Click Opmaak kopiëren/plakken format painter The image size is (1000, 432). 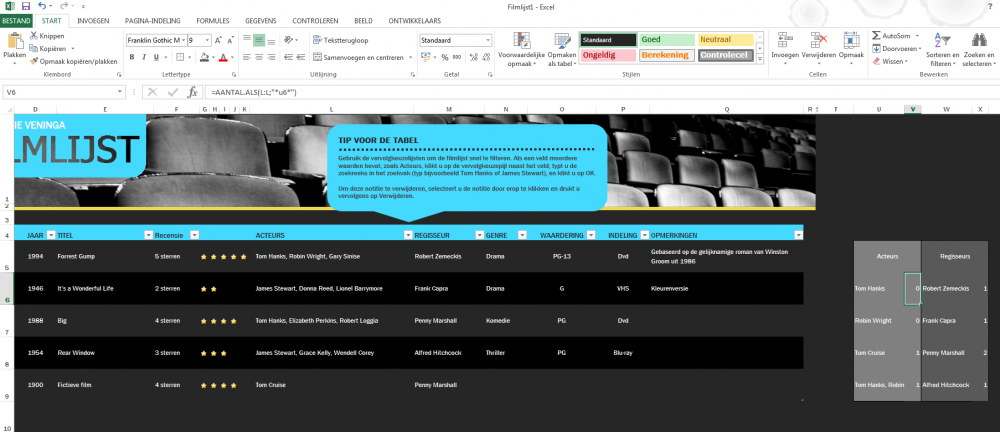73,61
